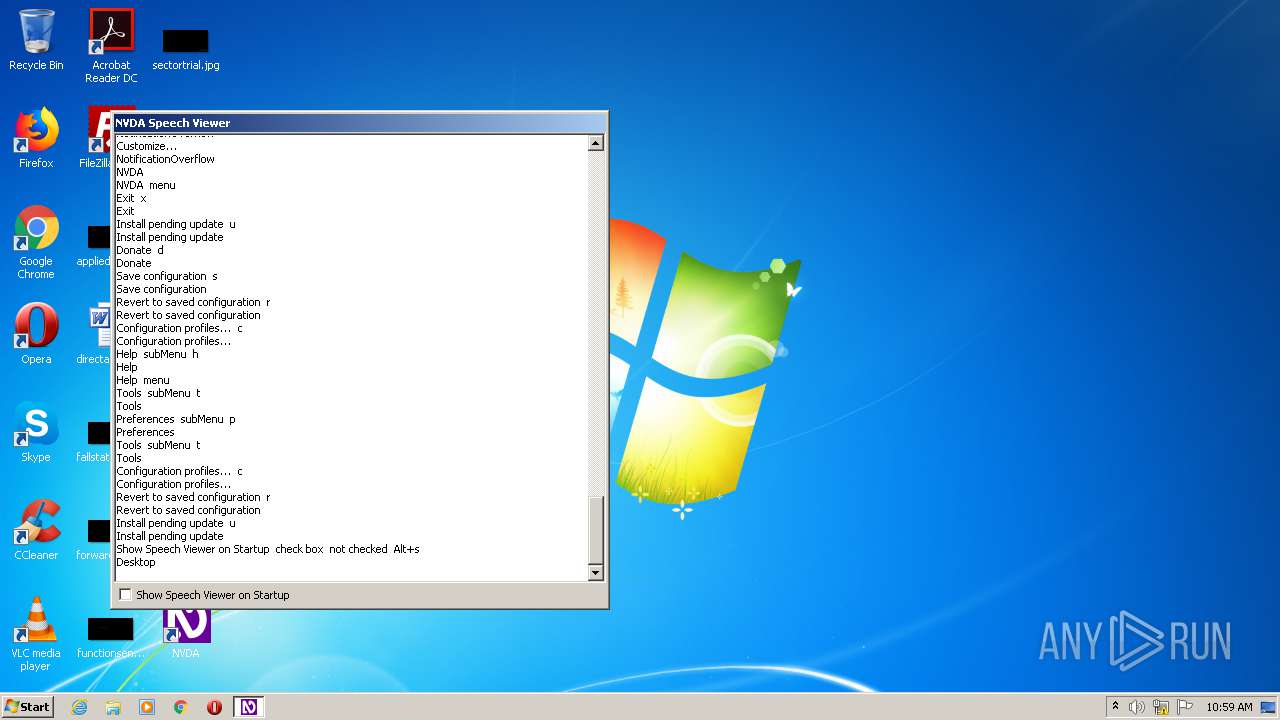Click the speech viewer scrollbar thumb
Screen dimensions: 1280x720
(595, 530)
